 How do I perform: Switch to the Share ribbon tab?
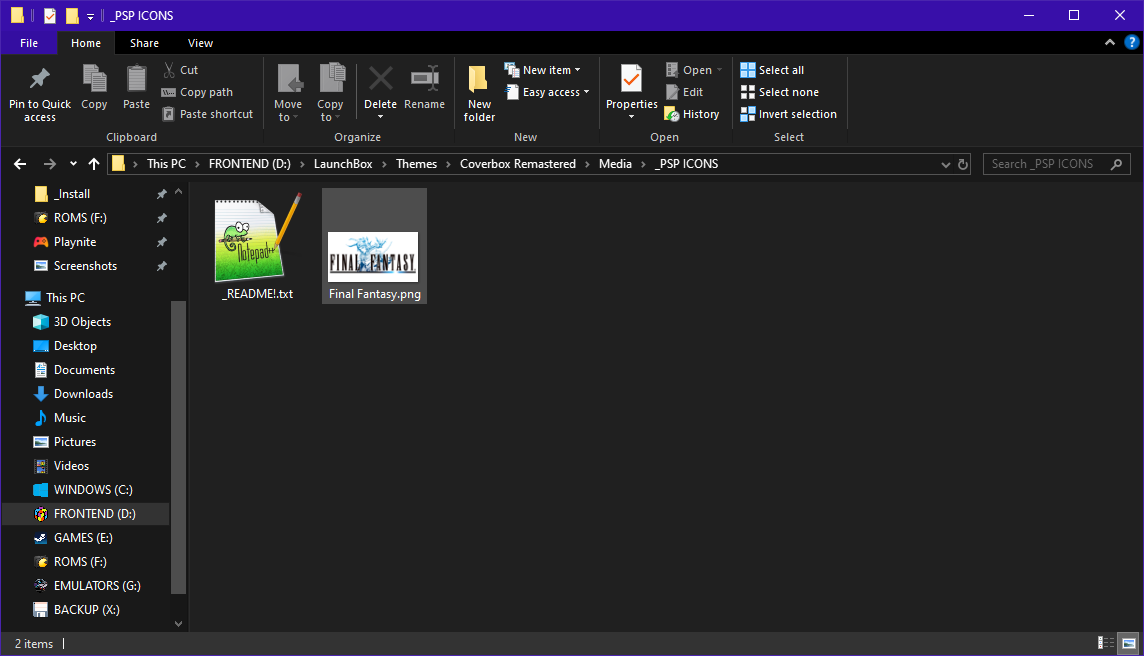[144, 43]
